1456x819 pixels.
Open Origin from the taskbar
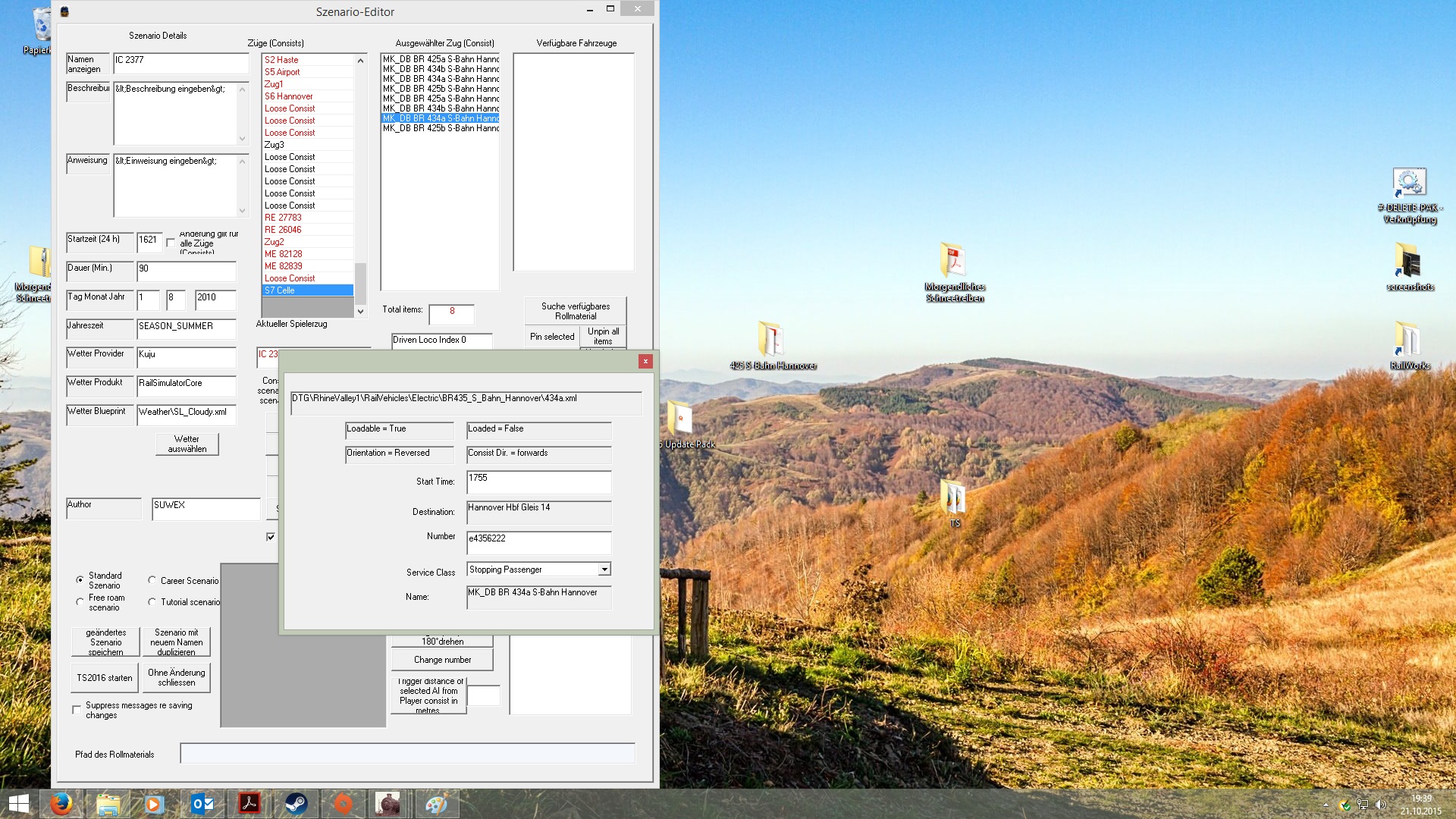343,804
